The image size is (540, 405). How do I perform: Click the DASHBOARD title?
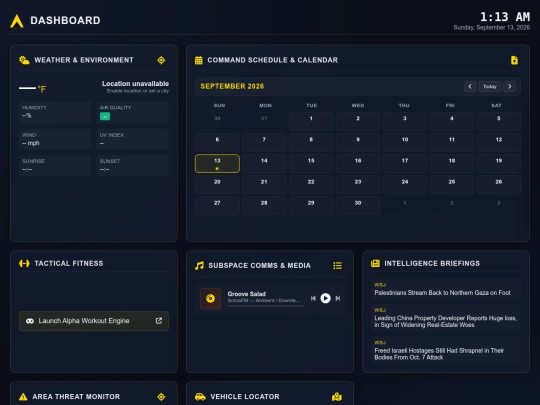(x=65, y=21)
